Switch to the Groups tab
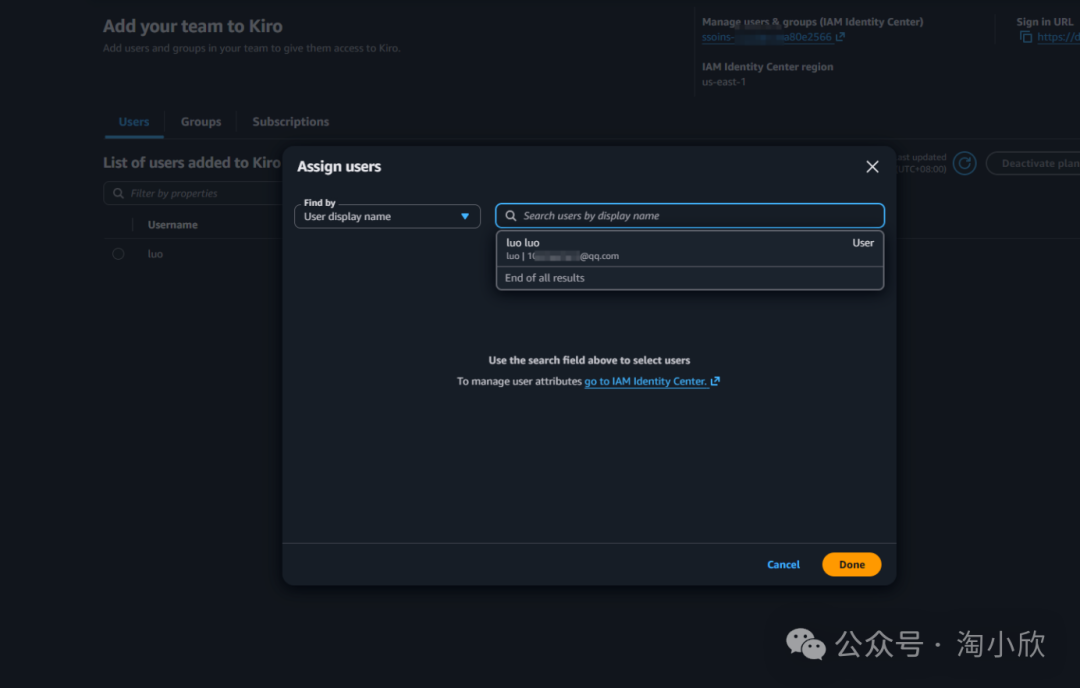 point(201,122)
